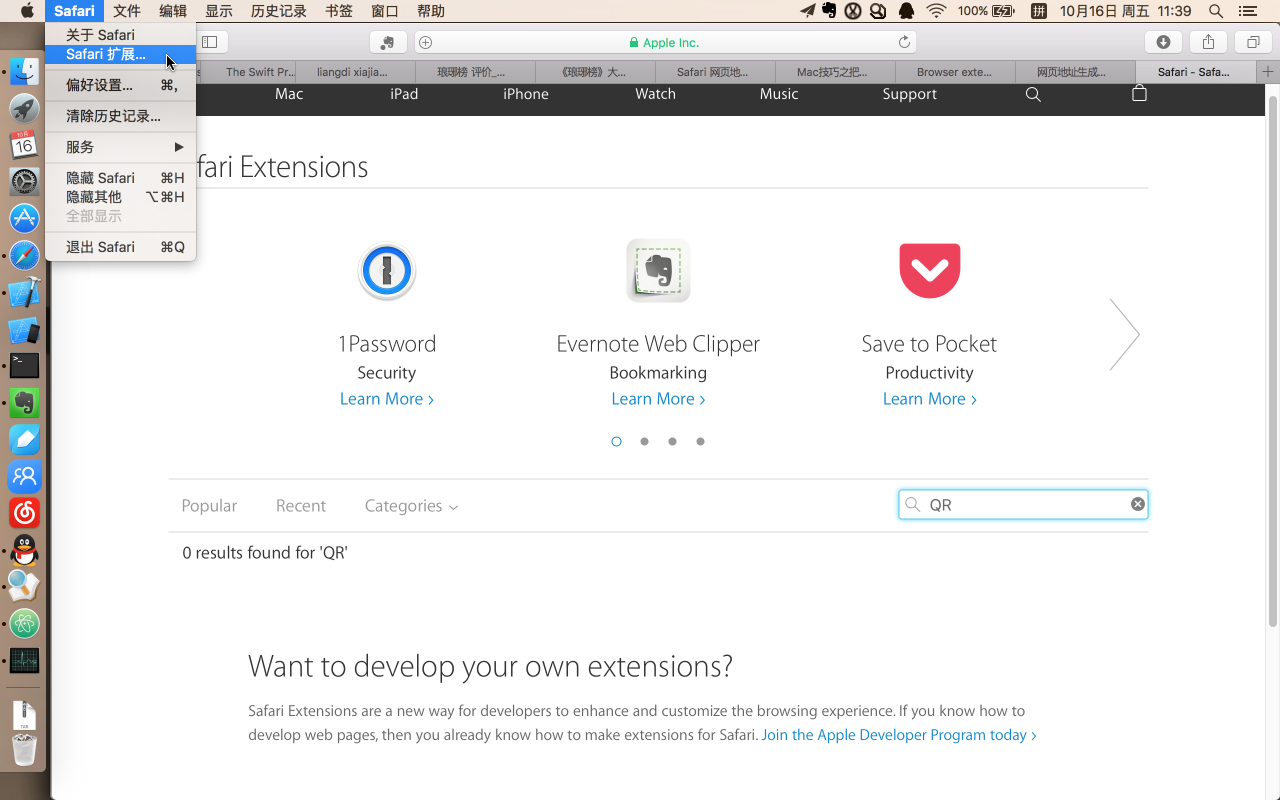
Task: Select 清除历史记录... menu item
Action: (120, 116)
